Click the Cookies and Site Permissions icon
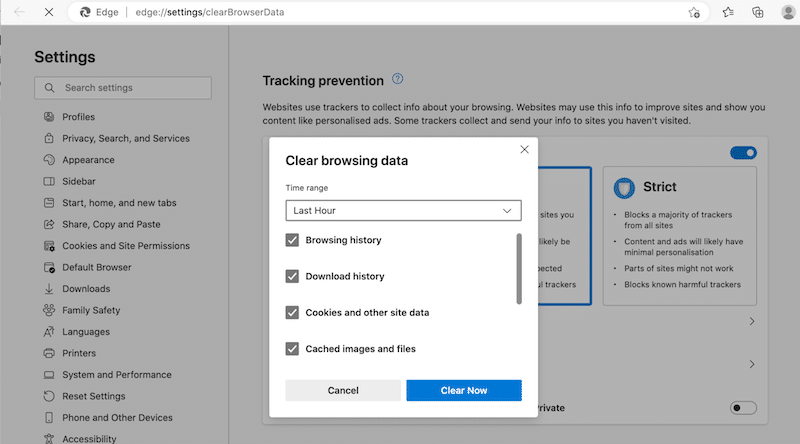 [x=49, y=246]
